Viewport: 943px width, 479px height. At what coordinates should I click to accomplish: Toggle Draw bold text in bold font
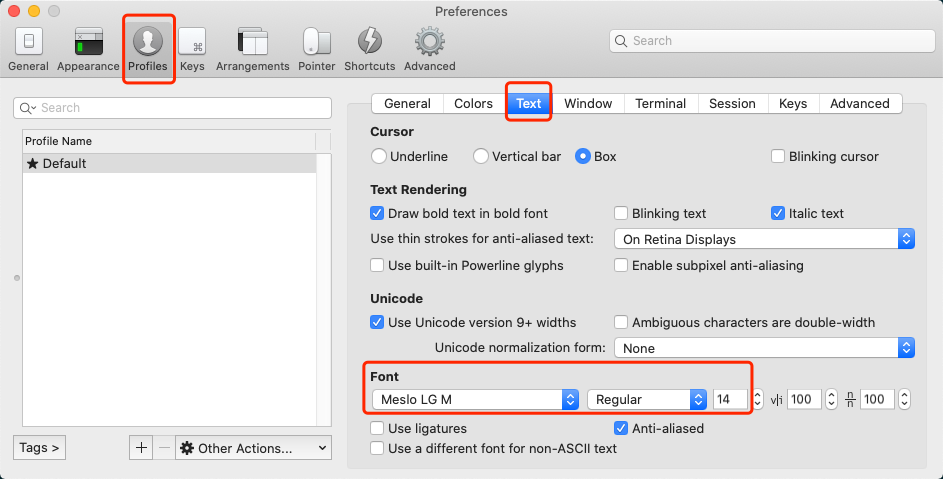(x=377, y=213)
